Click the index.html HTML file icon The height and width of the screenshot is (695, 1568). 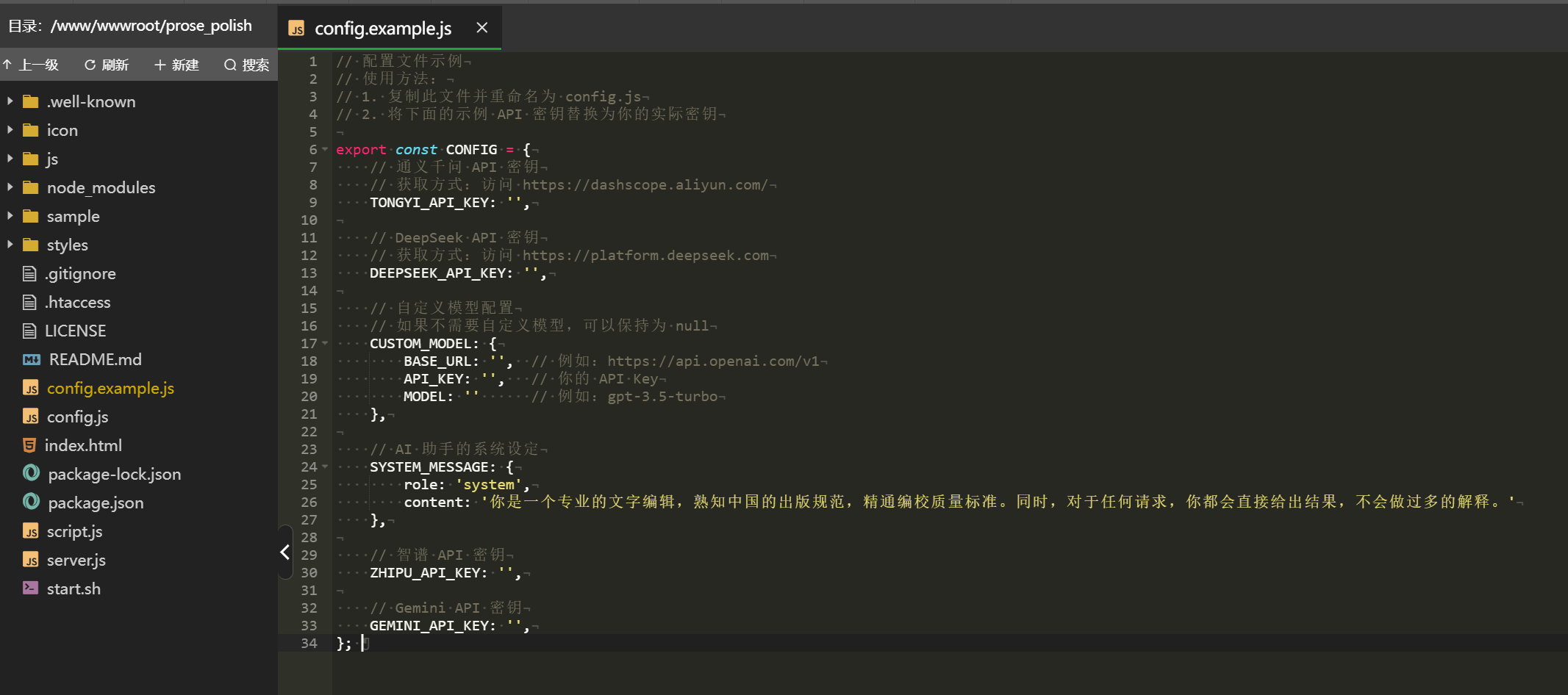click(x=29, y=445)
